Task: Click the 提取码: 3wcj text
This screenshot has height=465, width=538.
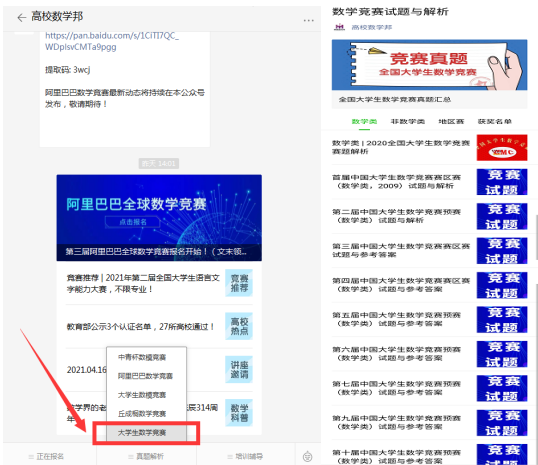Action: point(68,70)
